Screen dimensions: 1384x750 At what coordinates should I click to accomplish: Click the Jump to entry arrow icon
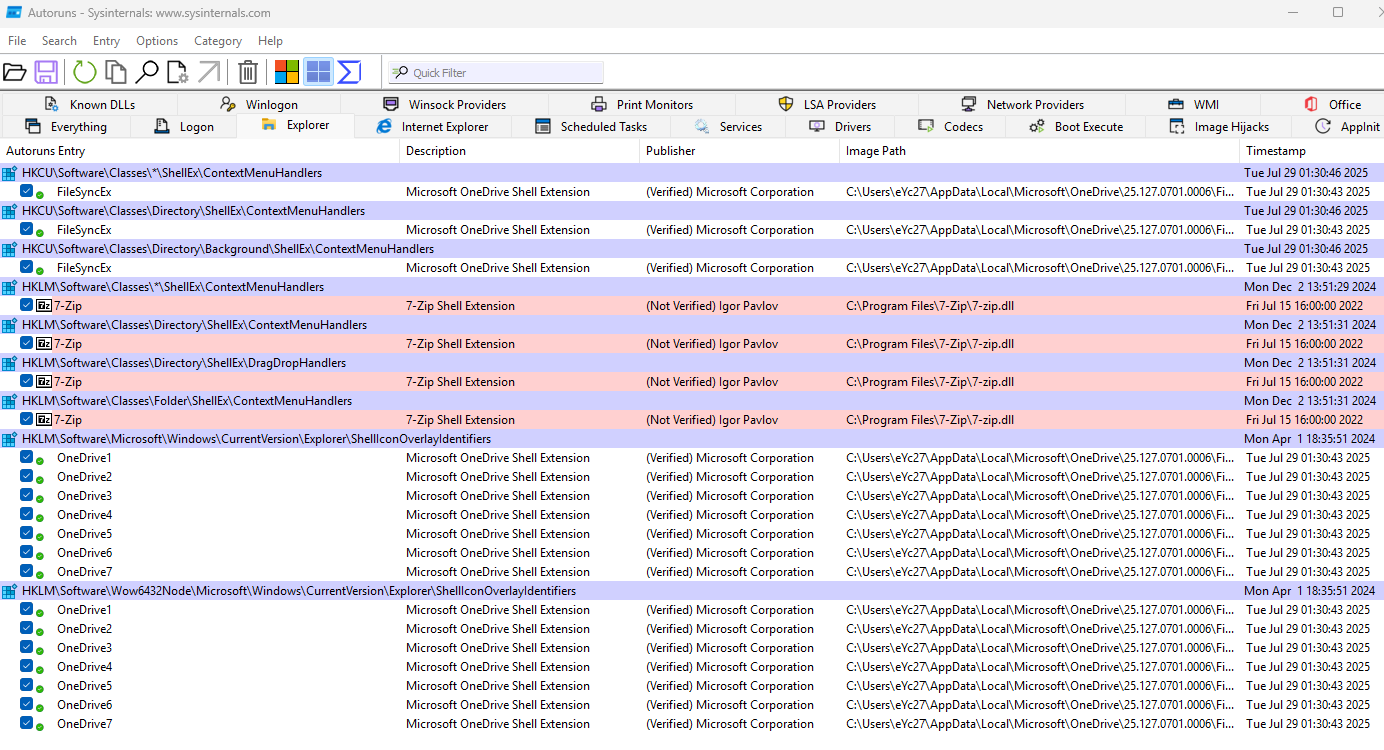(209, 72)
